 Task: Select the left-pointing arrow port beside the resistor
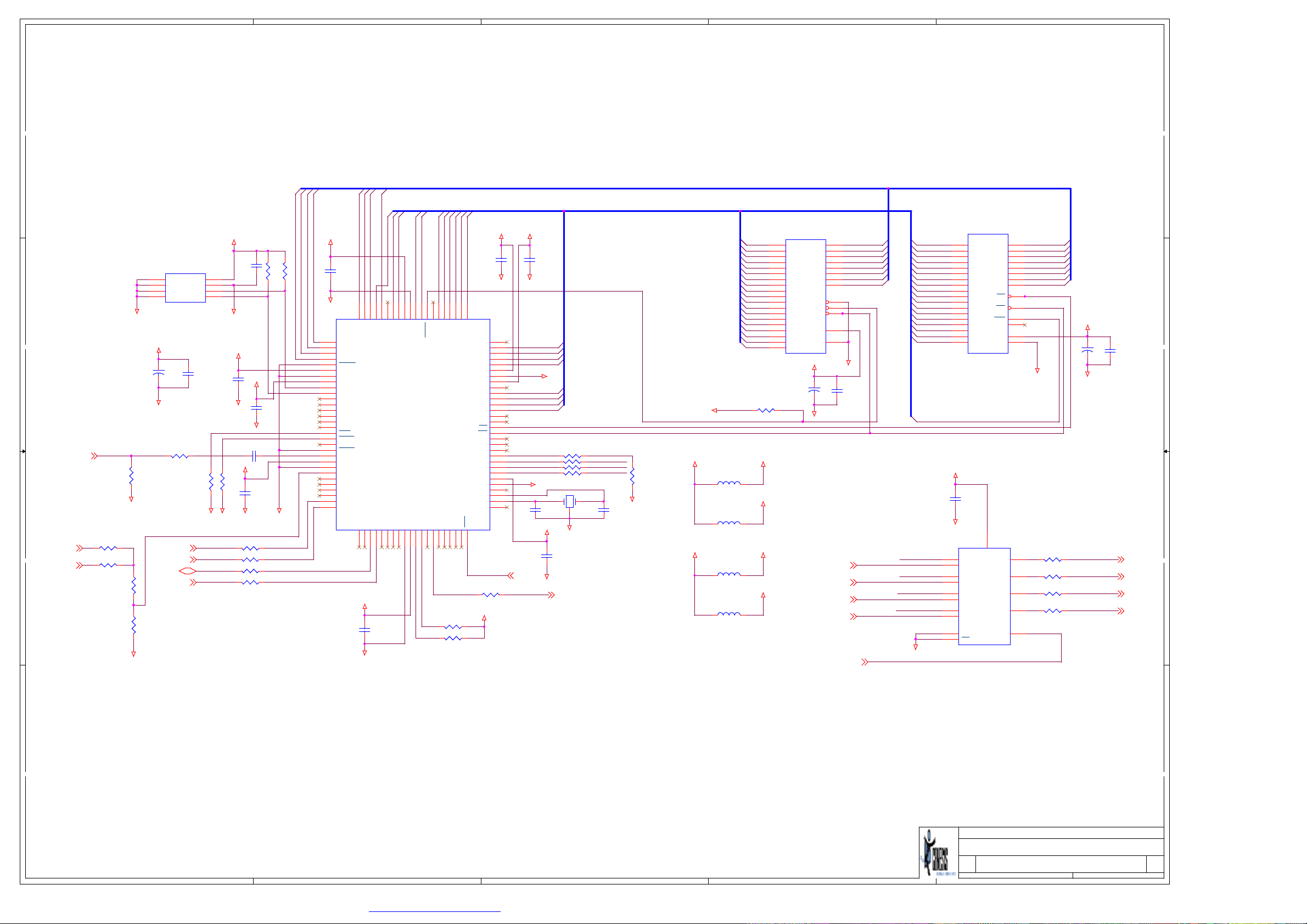point(714,411)
